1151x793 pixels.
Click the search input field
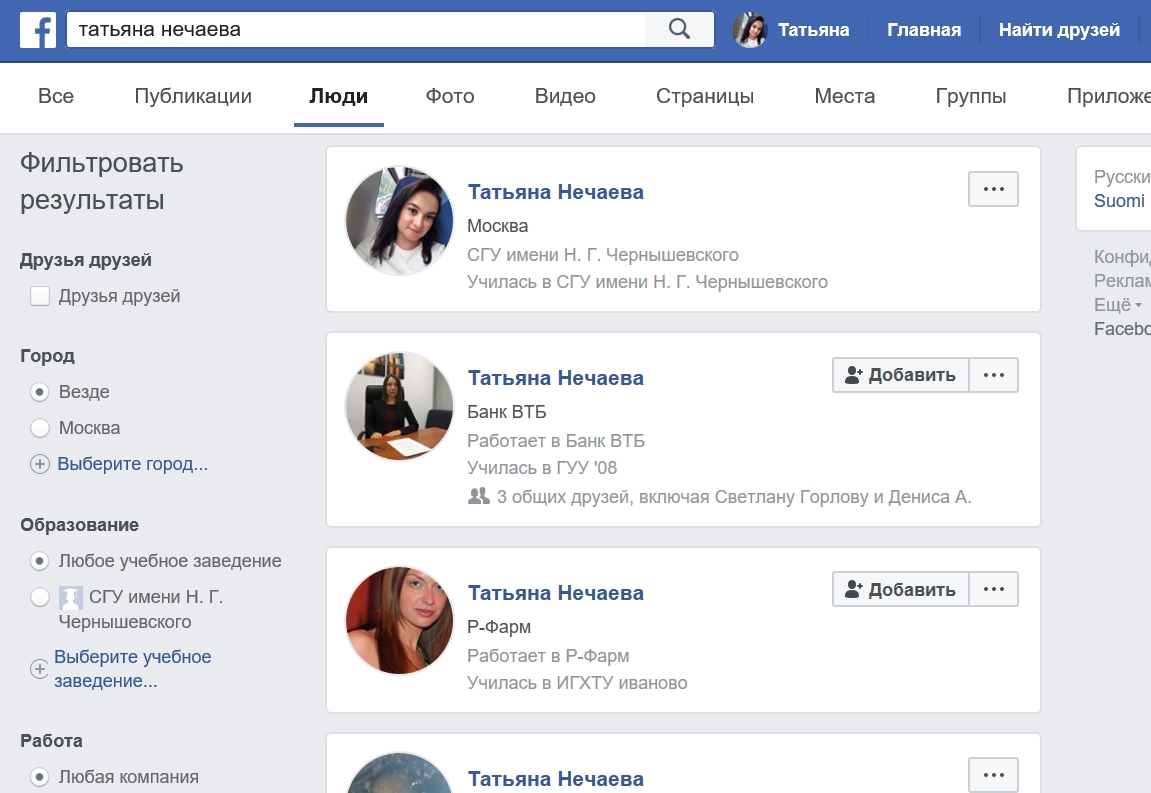356,29
